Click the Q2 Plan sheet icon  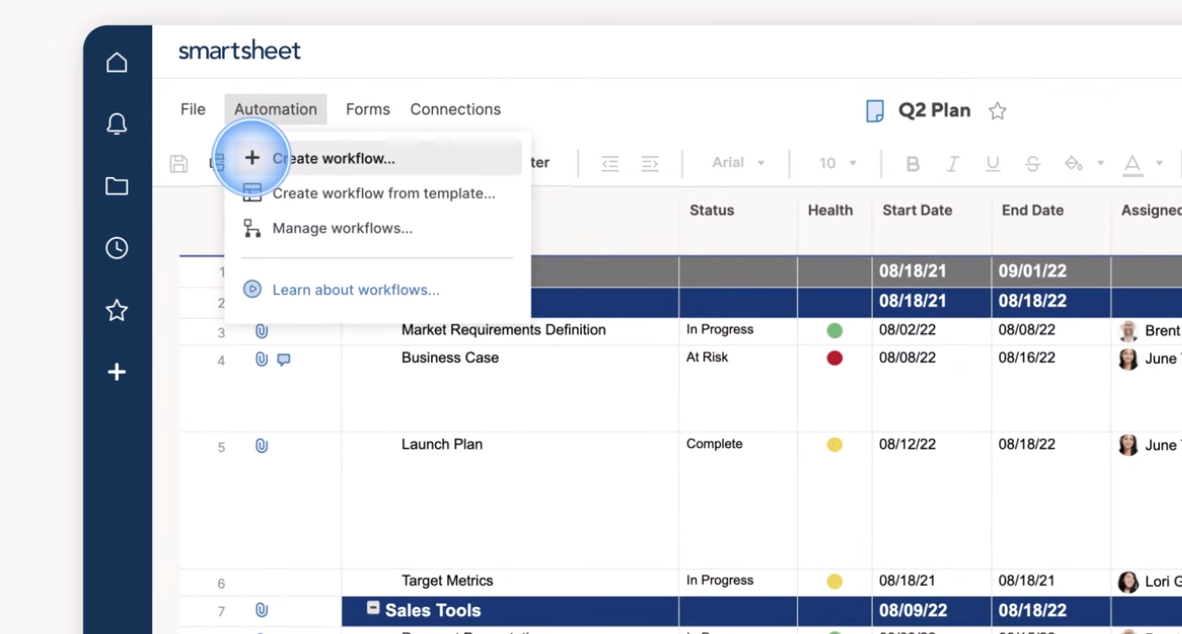click(874, 111)
